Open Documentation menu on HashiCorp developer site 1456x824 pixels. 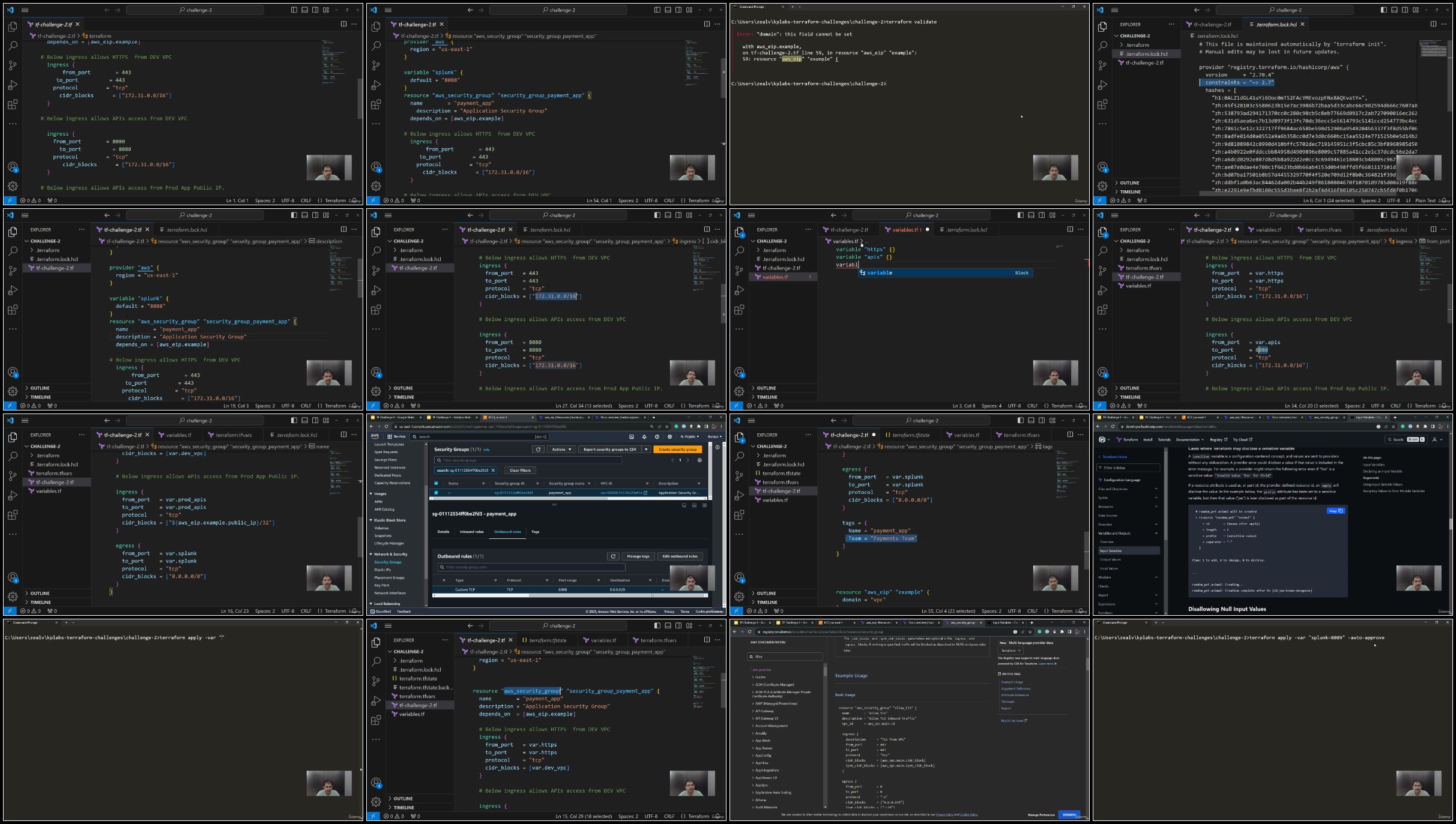(1189, 439)
